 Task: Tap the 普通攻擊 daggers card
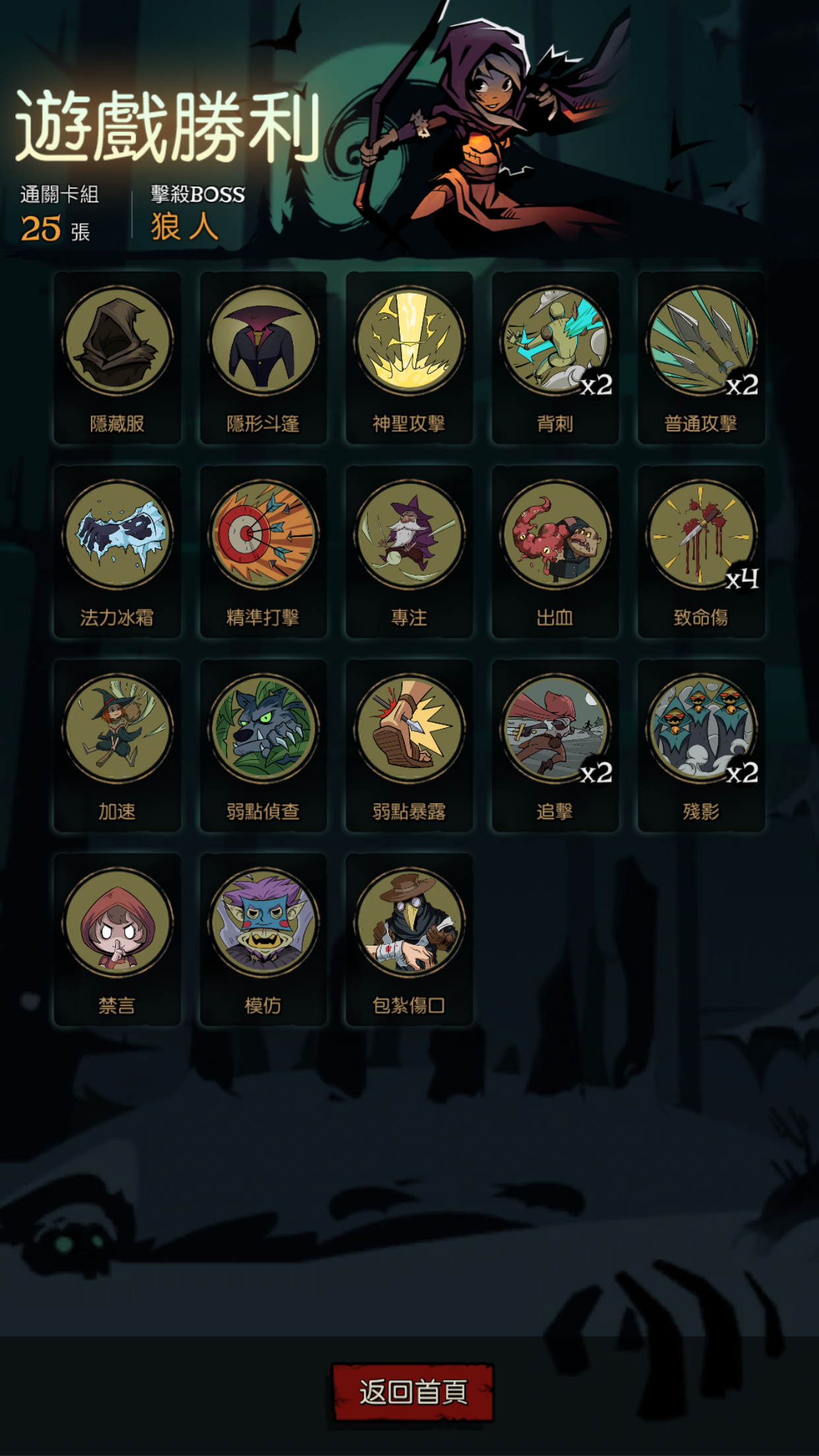click(x=701, y=357)
